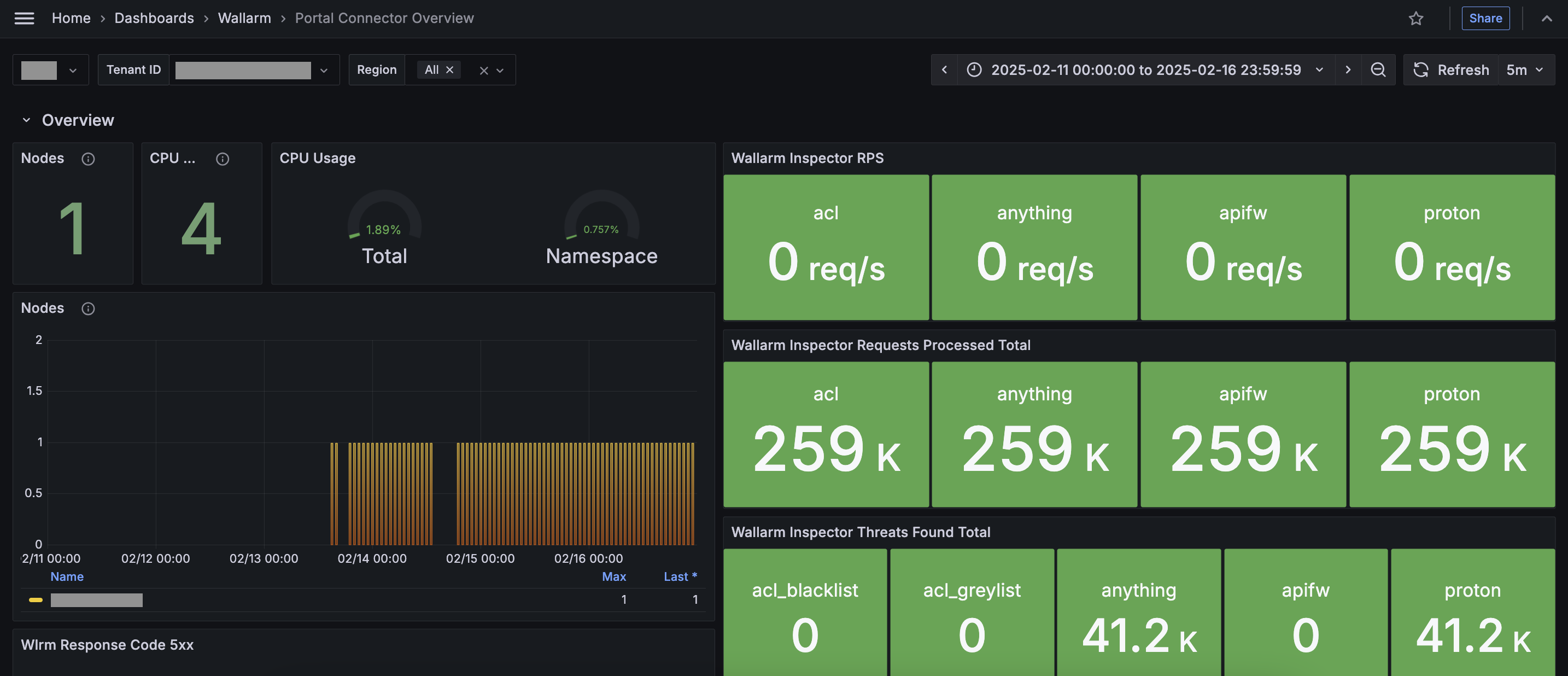The height and width of the screenshot is (676, 1568).
Task: Click yellow legend series color swatch
Action: pyautogui.click(x=36, y=600)
